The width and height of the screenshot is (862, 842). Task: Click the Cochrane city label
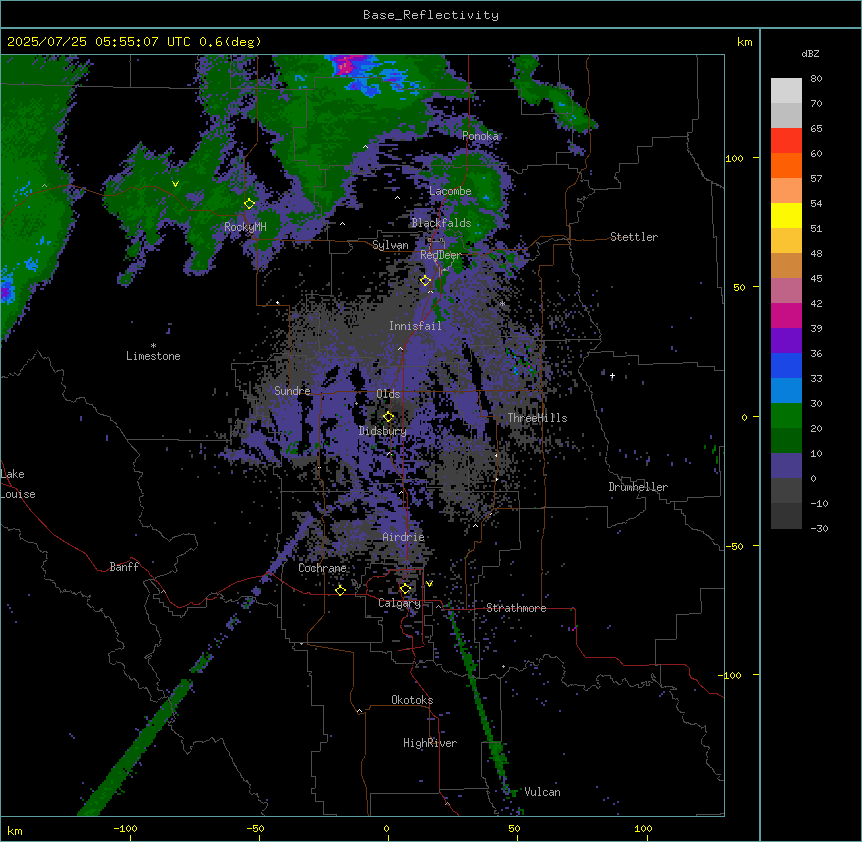pyautogui.click(x=322, y=568)
